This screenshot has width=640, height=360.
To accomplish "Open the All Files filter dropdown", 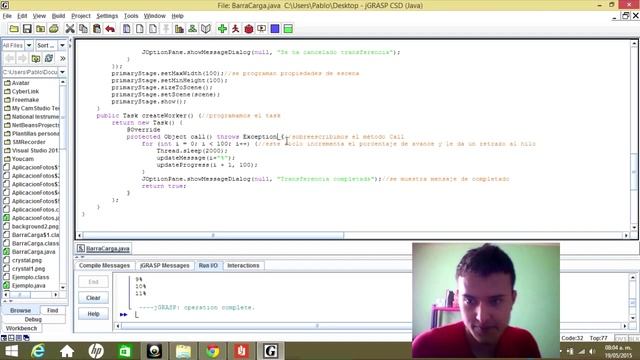I will [29, 45].
